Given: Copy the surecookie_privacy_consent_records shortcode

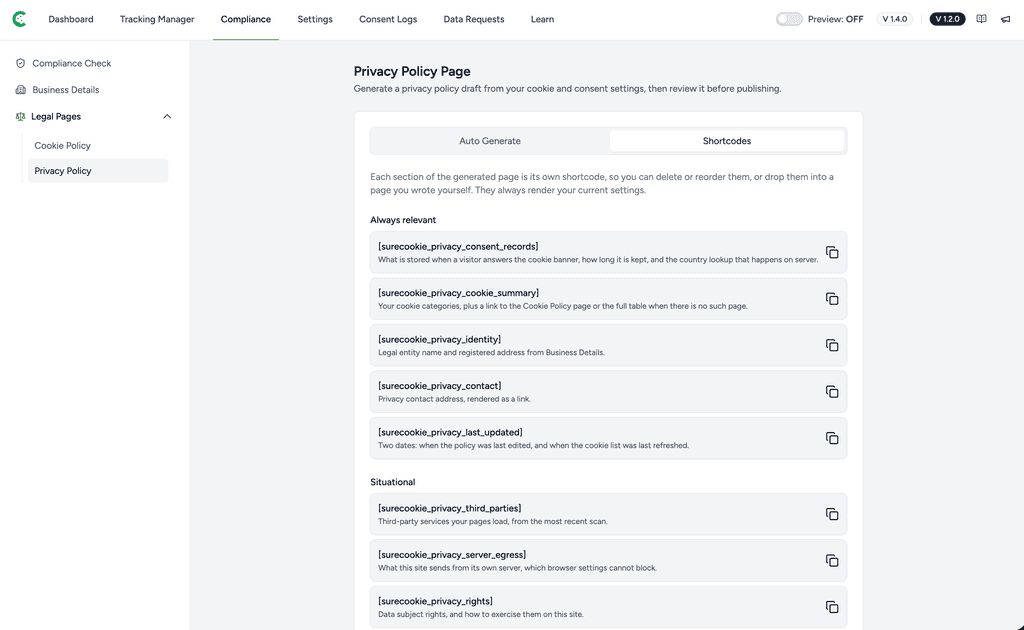Looking at the screenshot, I should coord(832,252).
